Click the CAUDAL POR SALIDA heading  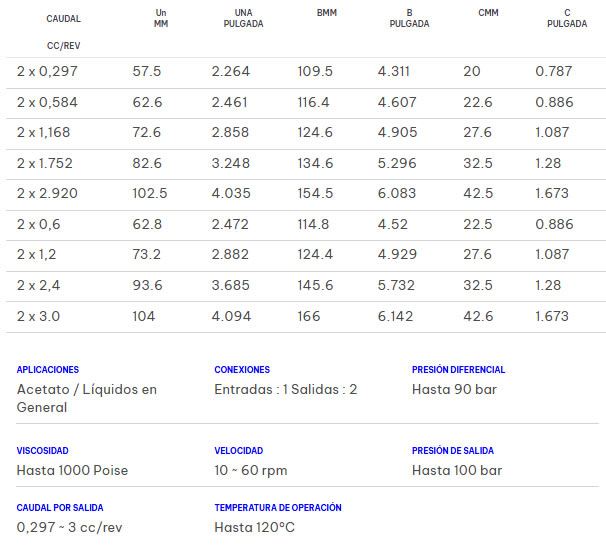pos(60,508)
